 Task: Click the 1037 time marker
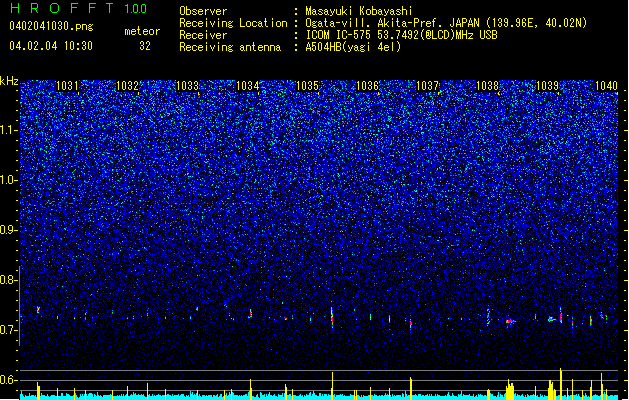click(x=428, y=85)
